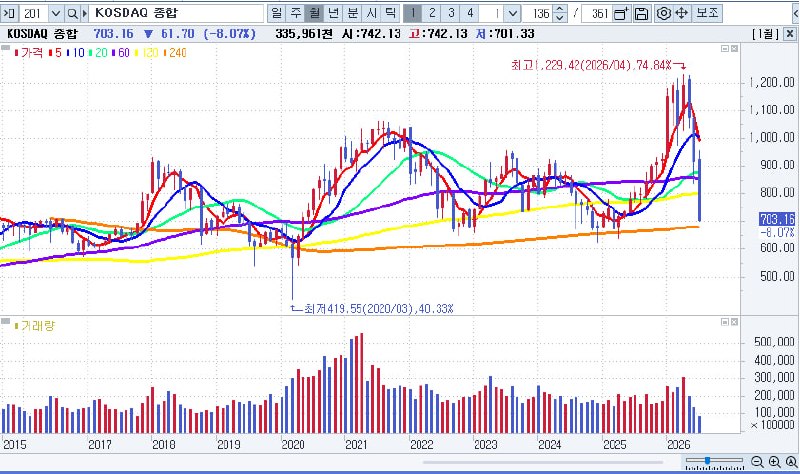Screen dimensions: 800x474
Task: Zoom out using the minus magnifier icon
Action: pyautogui.click(x=758, y=462)
